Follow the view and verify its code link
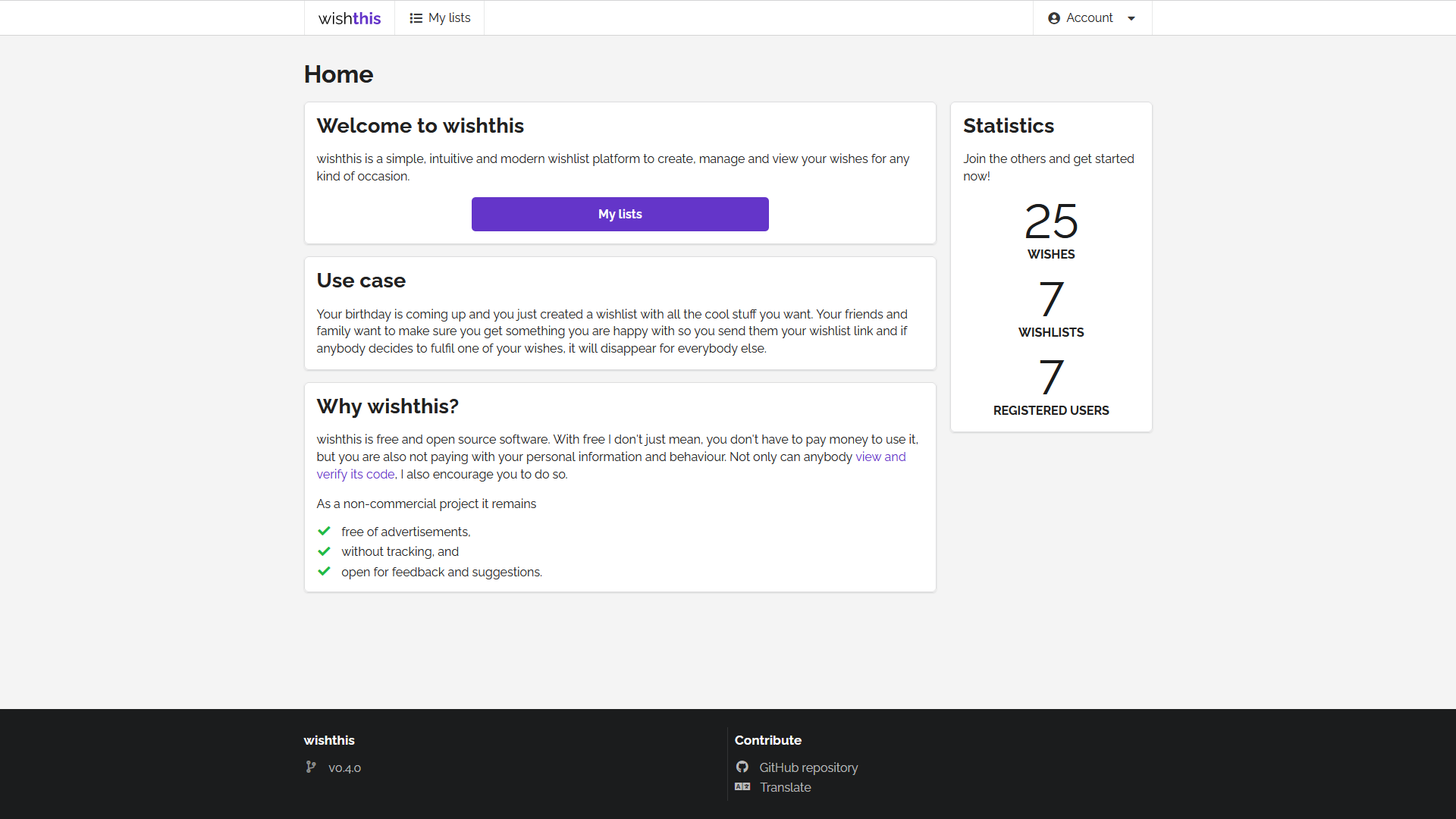Image resolution: width=1456 pixels, height=819 pixels. click(880, 457)
